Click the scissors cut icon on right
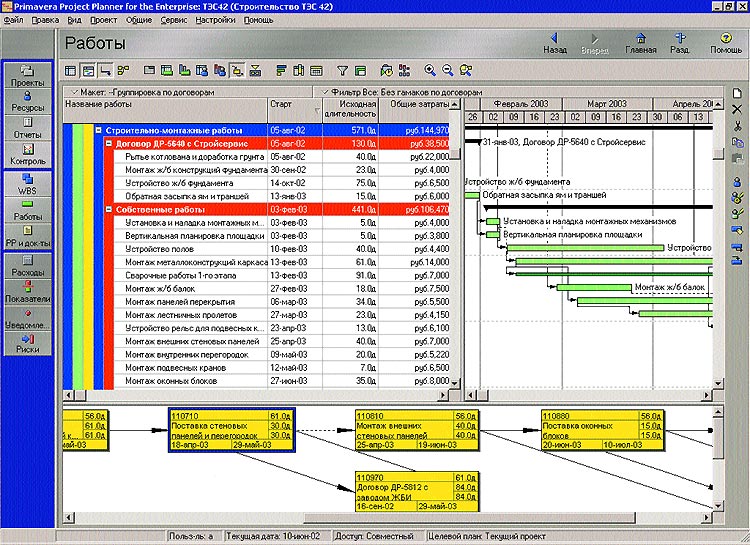This screenshot has width=750, height=545. click(x=737, y=126)
